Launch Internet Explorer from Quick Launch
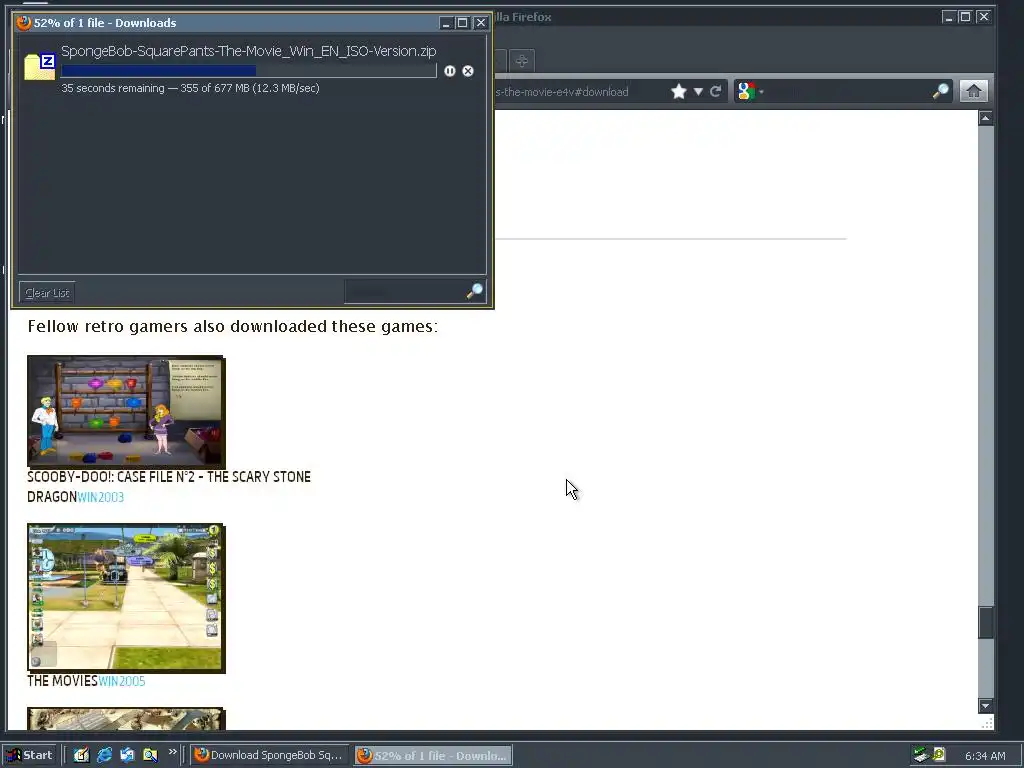This screenshot has height=768, width=1024. 104,755
